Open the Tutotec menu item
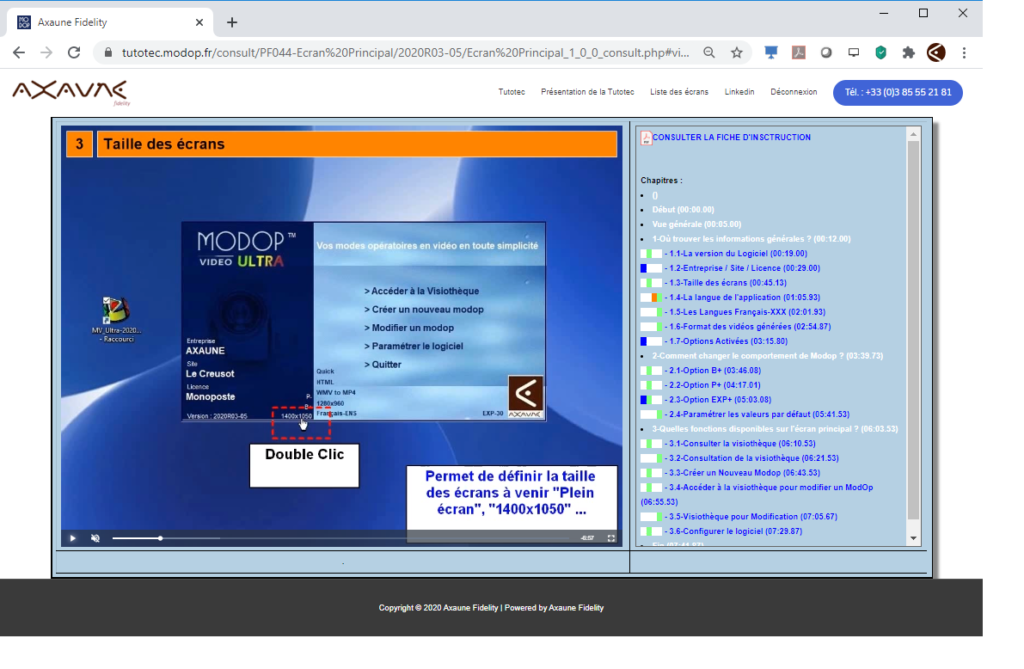Screen dimensions: 1024x669 coord(511,92)
